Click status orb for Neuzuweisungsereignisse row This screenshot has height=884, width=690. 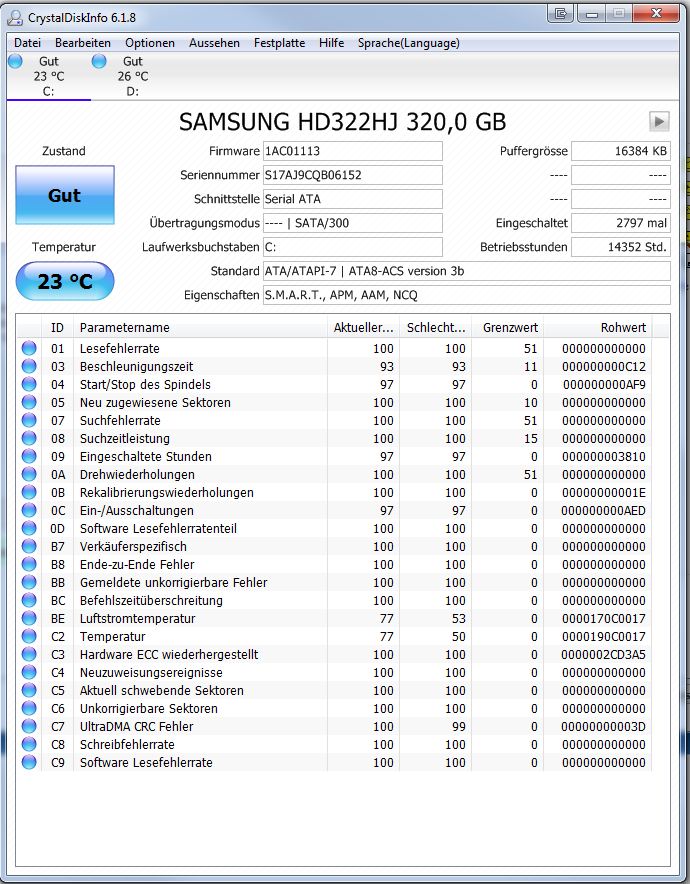click(x=29, y=673)
